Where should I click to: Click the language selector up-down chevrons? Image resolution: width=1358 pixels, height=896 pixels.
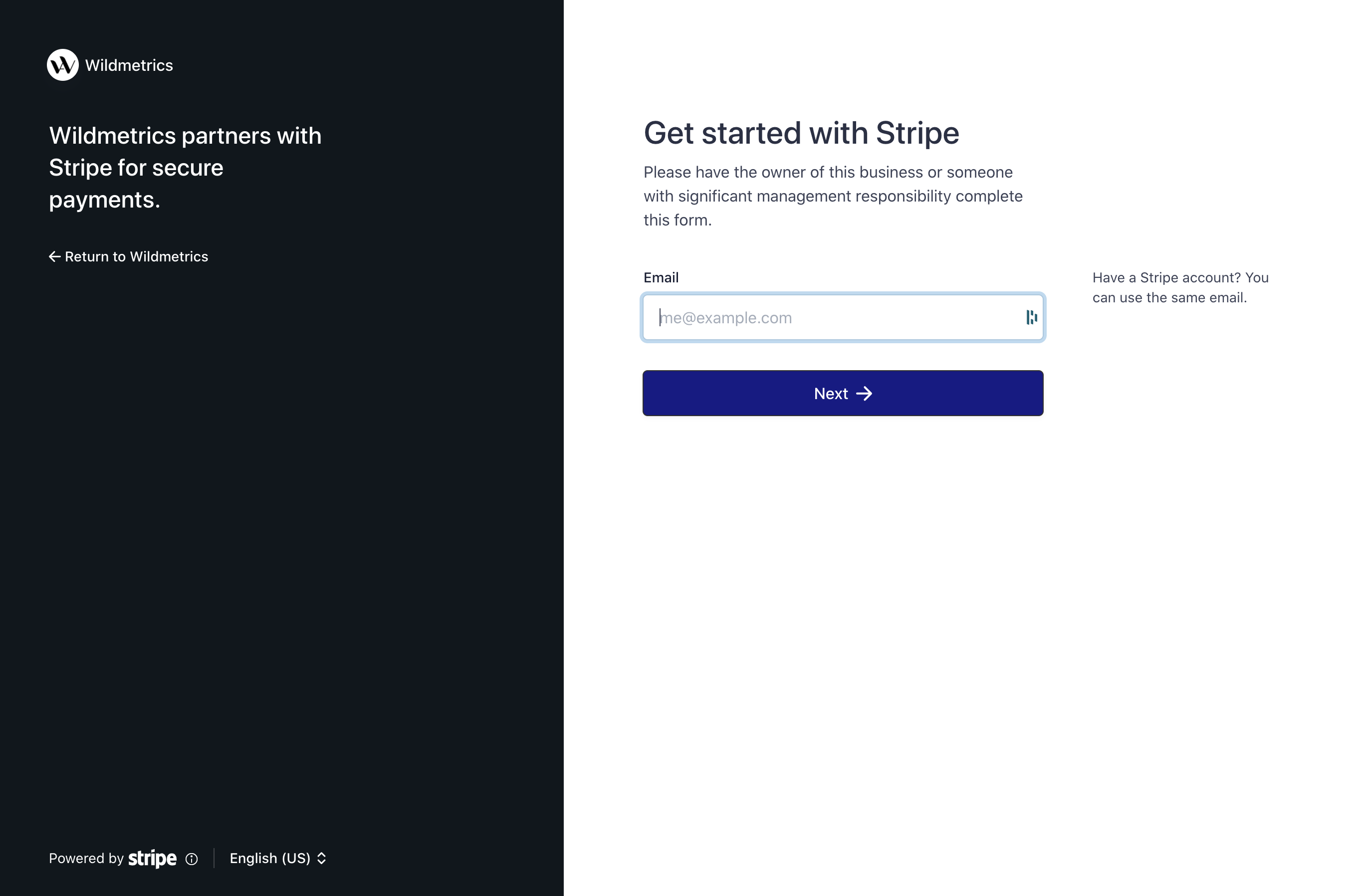point(322,858)
